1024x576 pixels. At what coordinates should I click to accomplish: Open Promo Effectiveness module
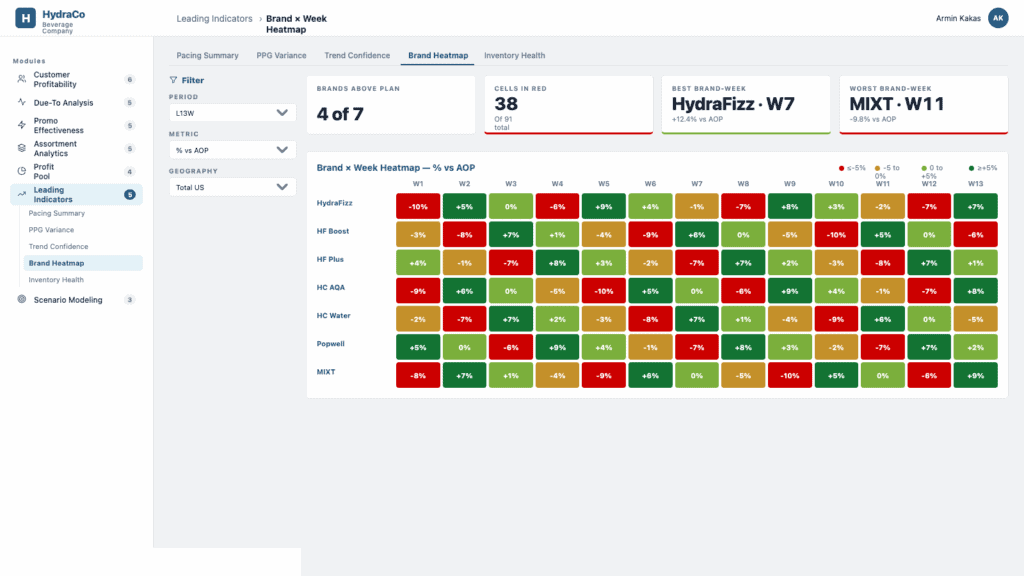76,125
